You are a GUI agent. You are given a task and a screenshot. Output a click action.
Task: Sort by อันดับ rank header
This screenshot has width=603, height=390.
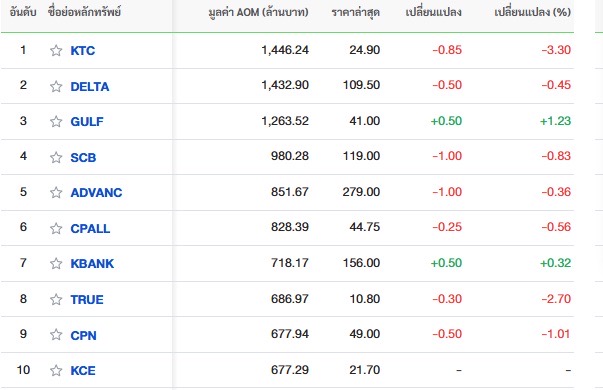click(x=23, y=12)
